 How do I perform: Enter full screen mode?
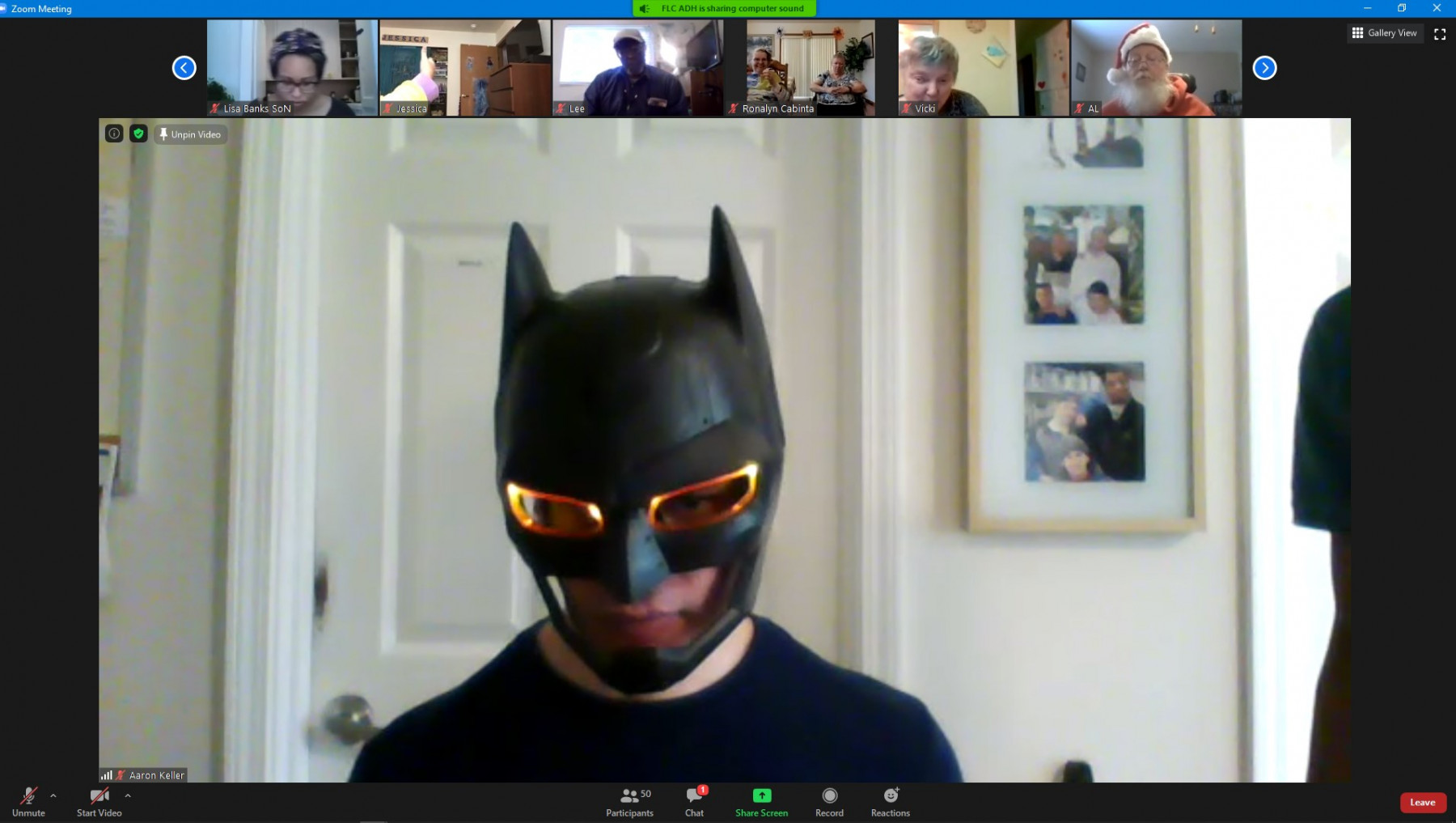(1440, 34)
